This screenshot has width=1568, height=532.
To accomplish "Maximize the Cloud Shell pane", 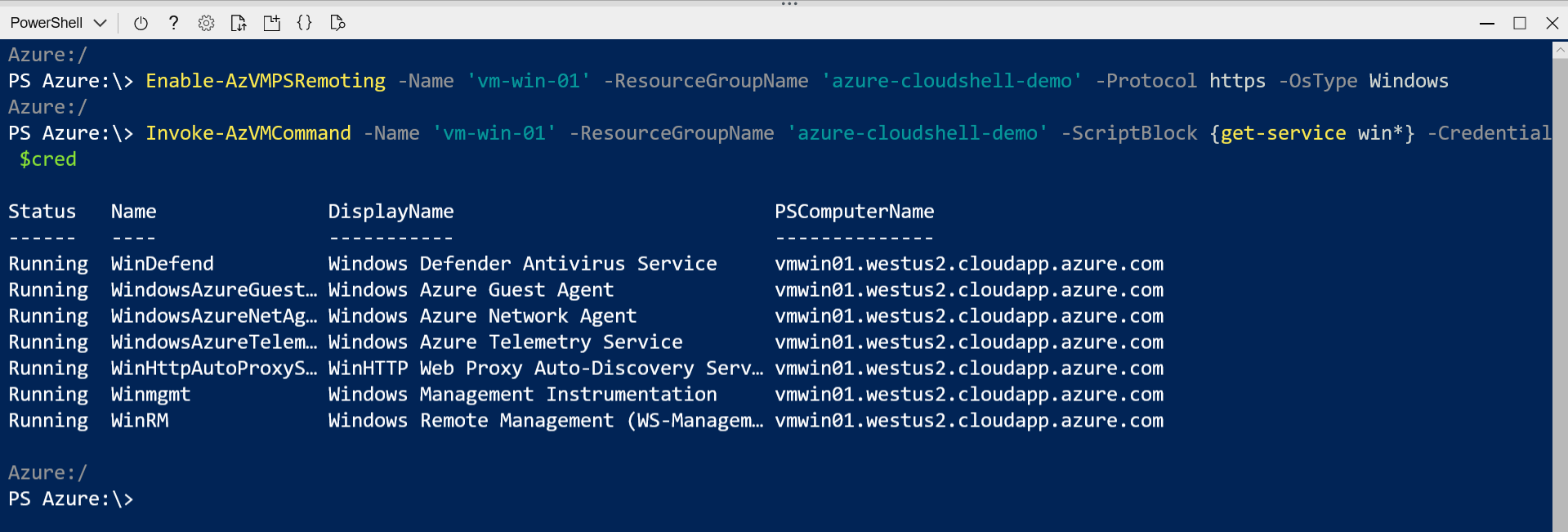I will [1520, 23].
